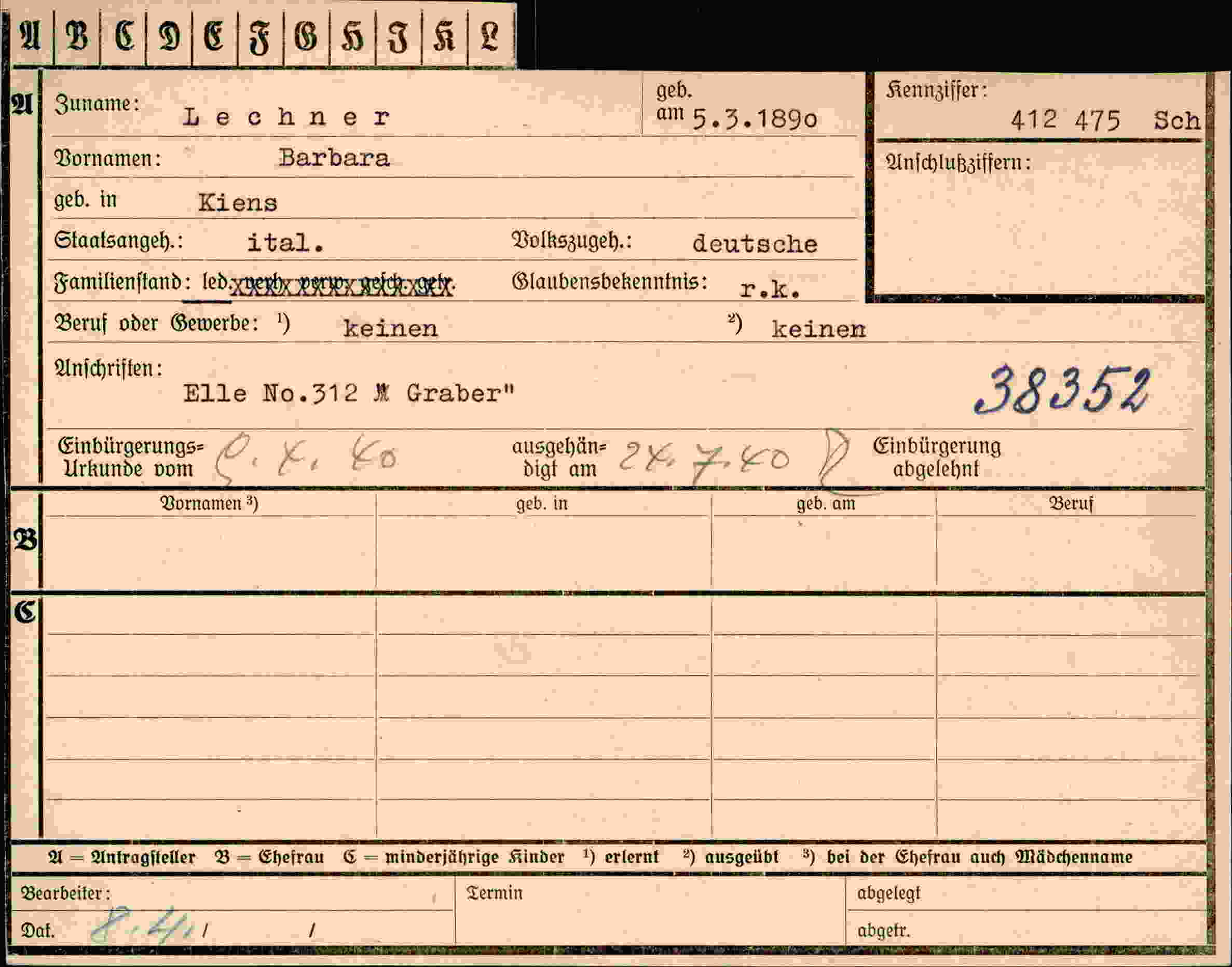This screenshot has width=1232, height=967.
Task: Click the religion value r.k.
Action: [x=770, y=289]
